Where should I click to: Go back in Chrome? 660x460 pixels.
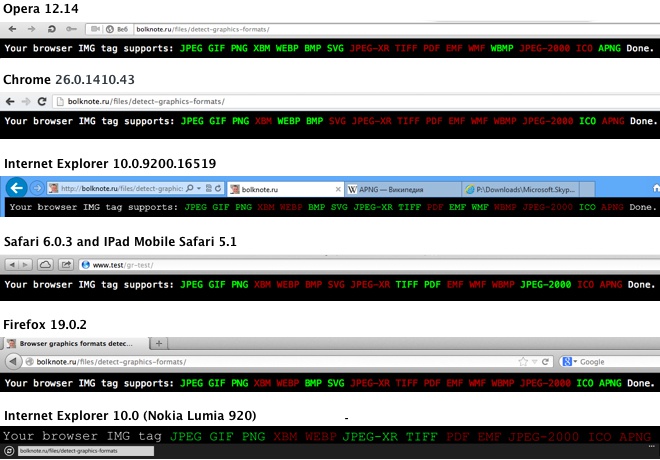10,101
